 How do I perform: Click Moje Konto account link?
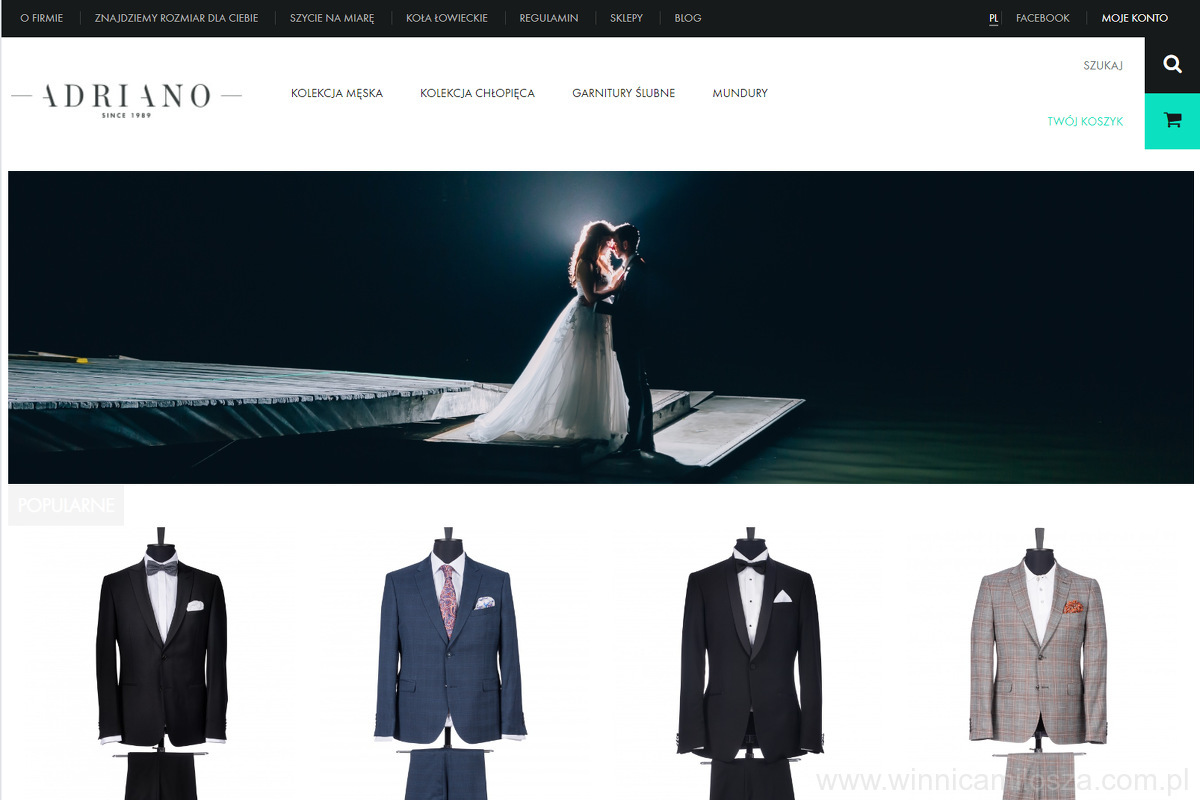[x=1134, y=18]
